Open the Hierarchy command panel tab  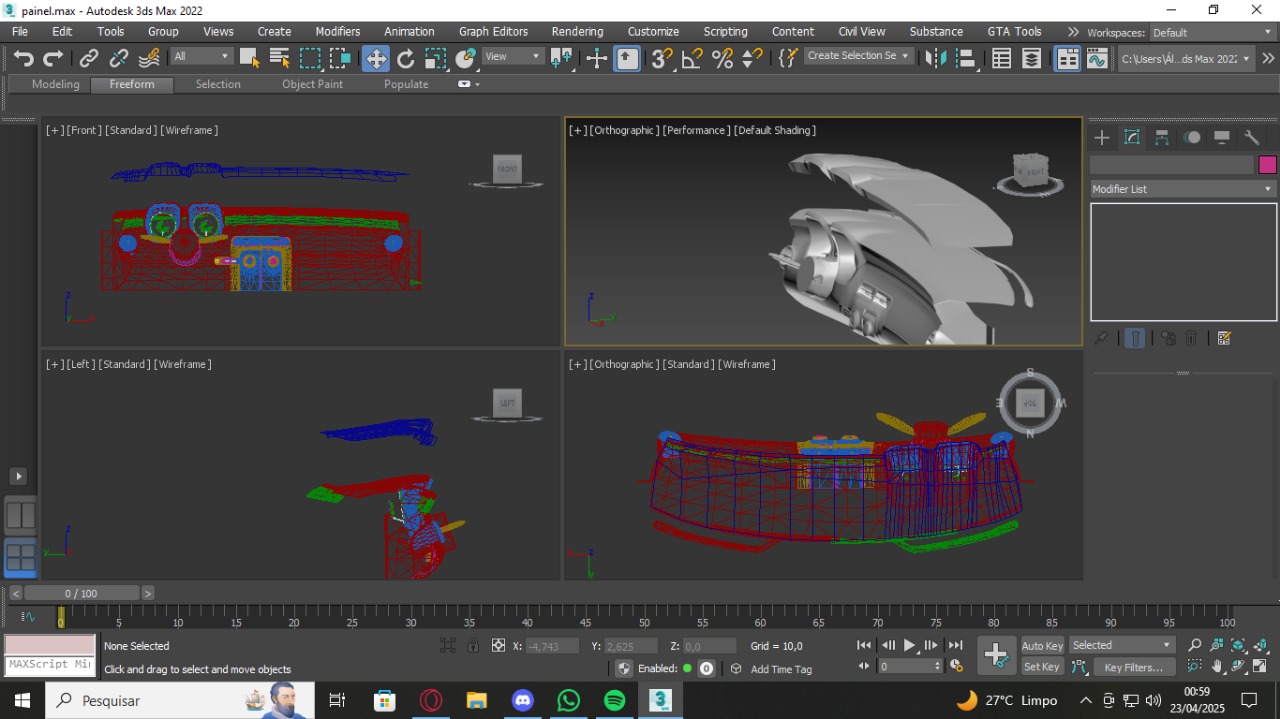(x=1162, y=138)
